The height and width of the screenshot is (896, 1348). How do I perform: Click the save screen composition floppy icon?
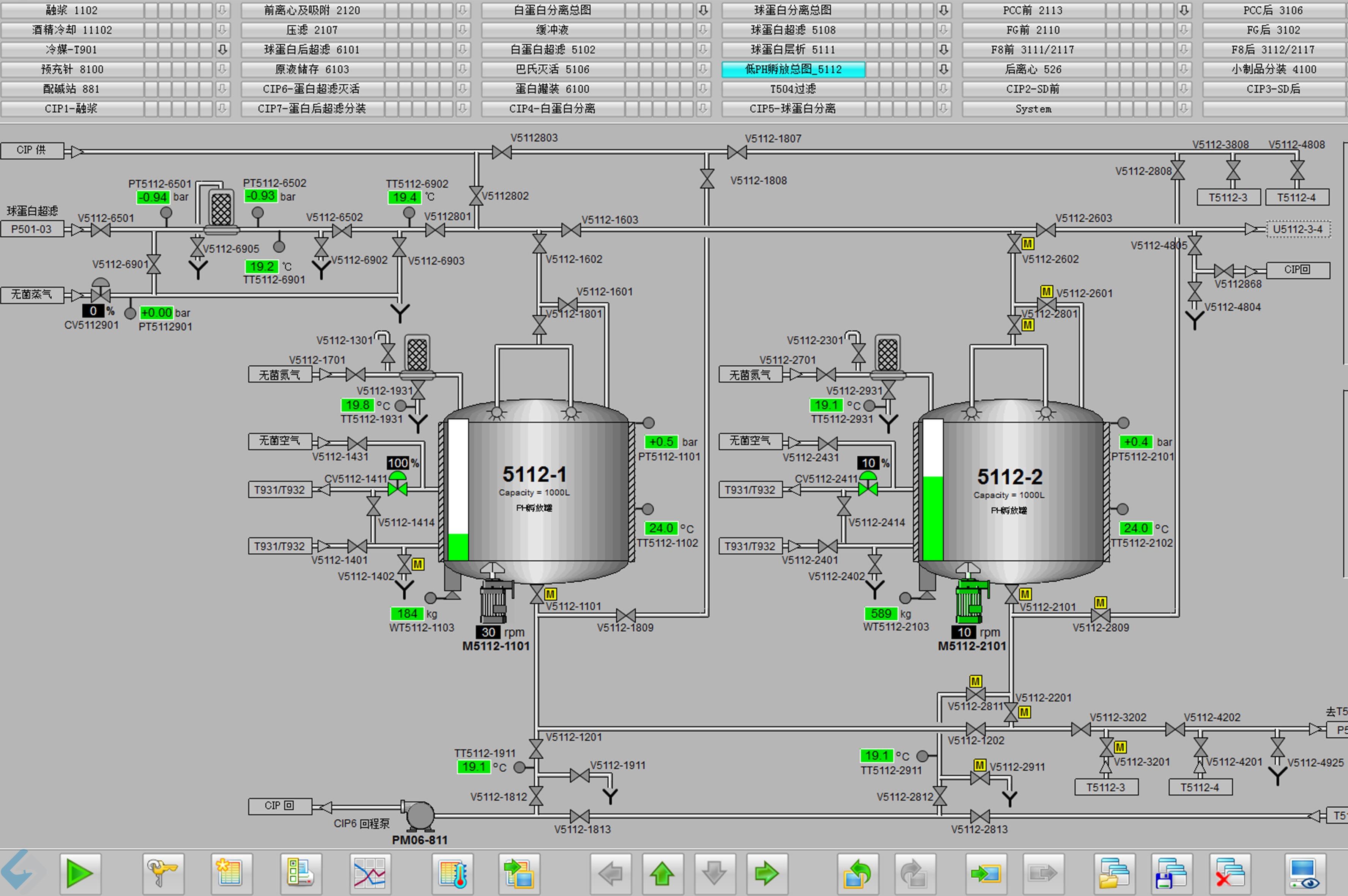point(1171,873)
